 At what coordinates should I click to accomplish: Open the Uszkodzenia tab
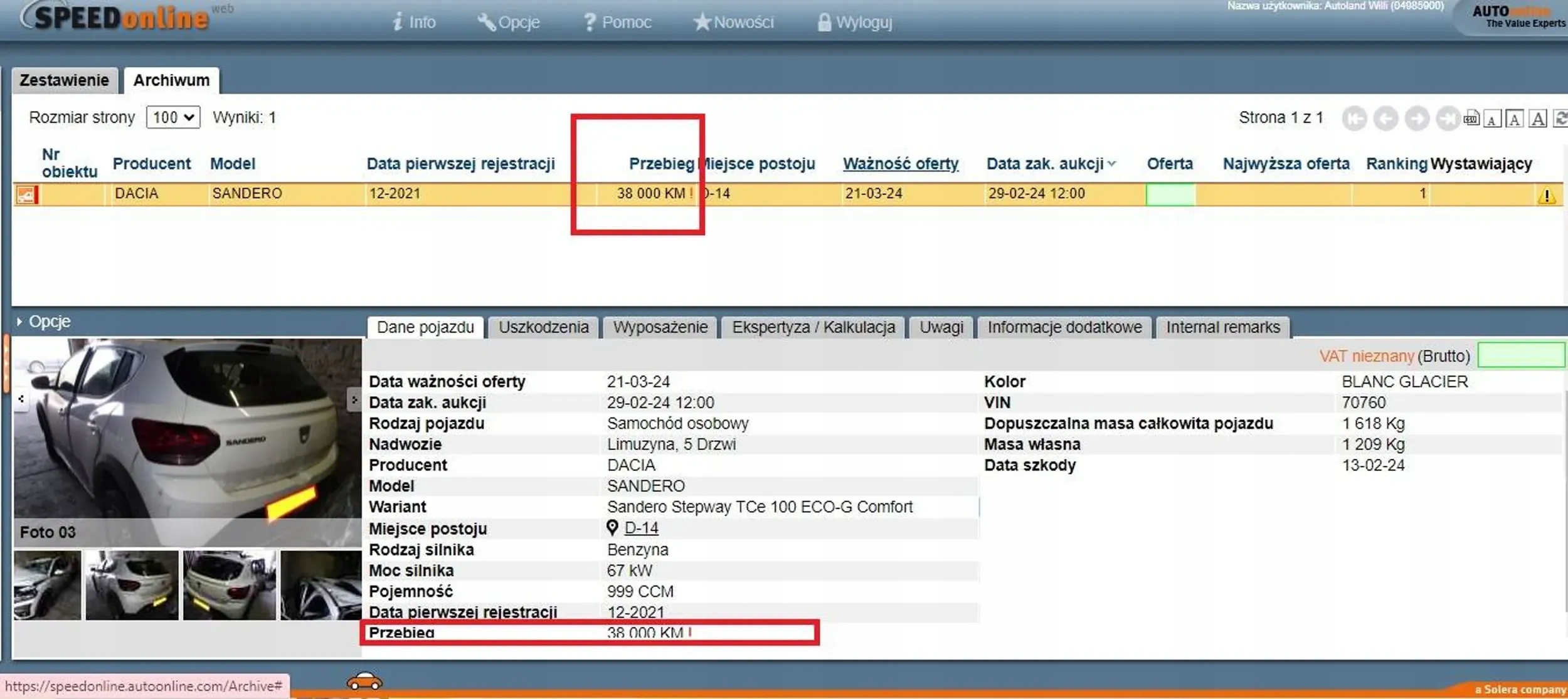(543, 327)
